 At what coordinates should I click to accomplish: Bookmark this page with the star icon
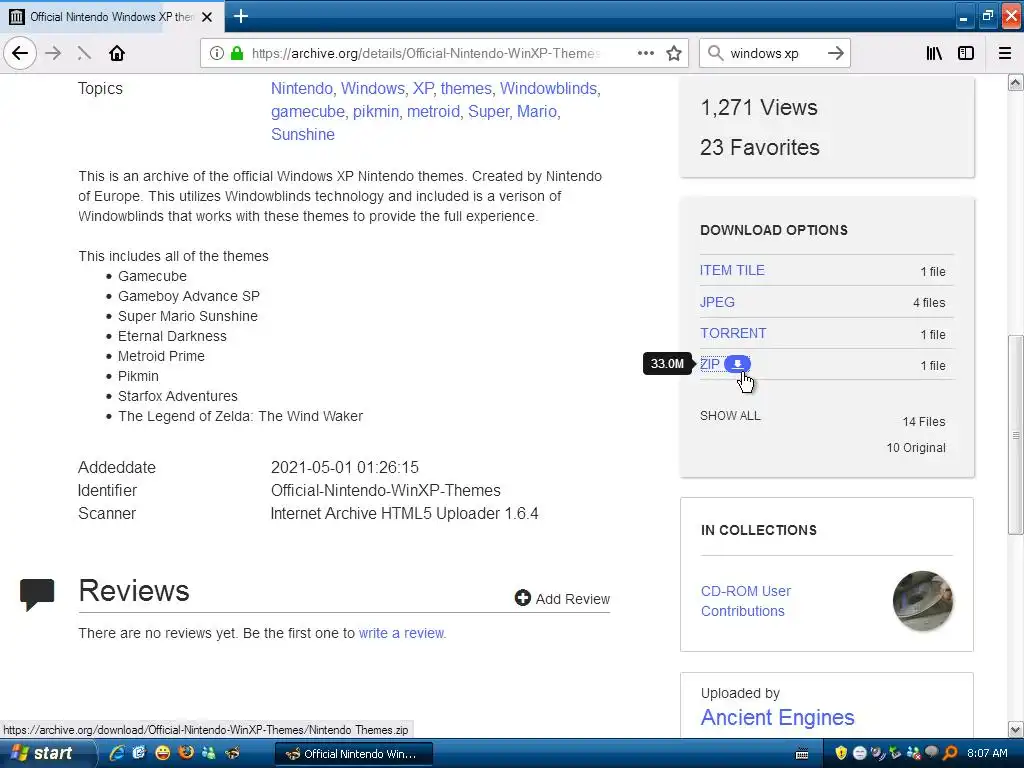(674, 54)
